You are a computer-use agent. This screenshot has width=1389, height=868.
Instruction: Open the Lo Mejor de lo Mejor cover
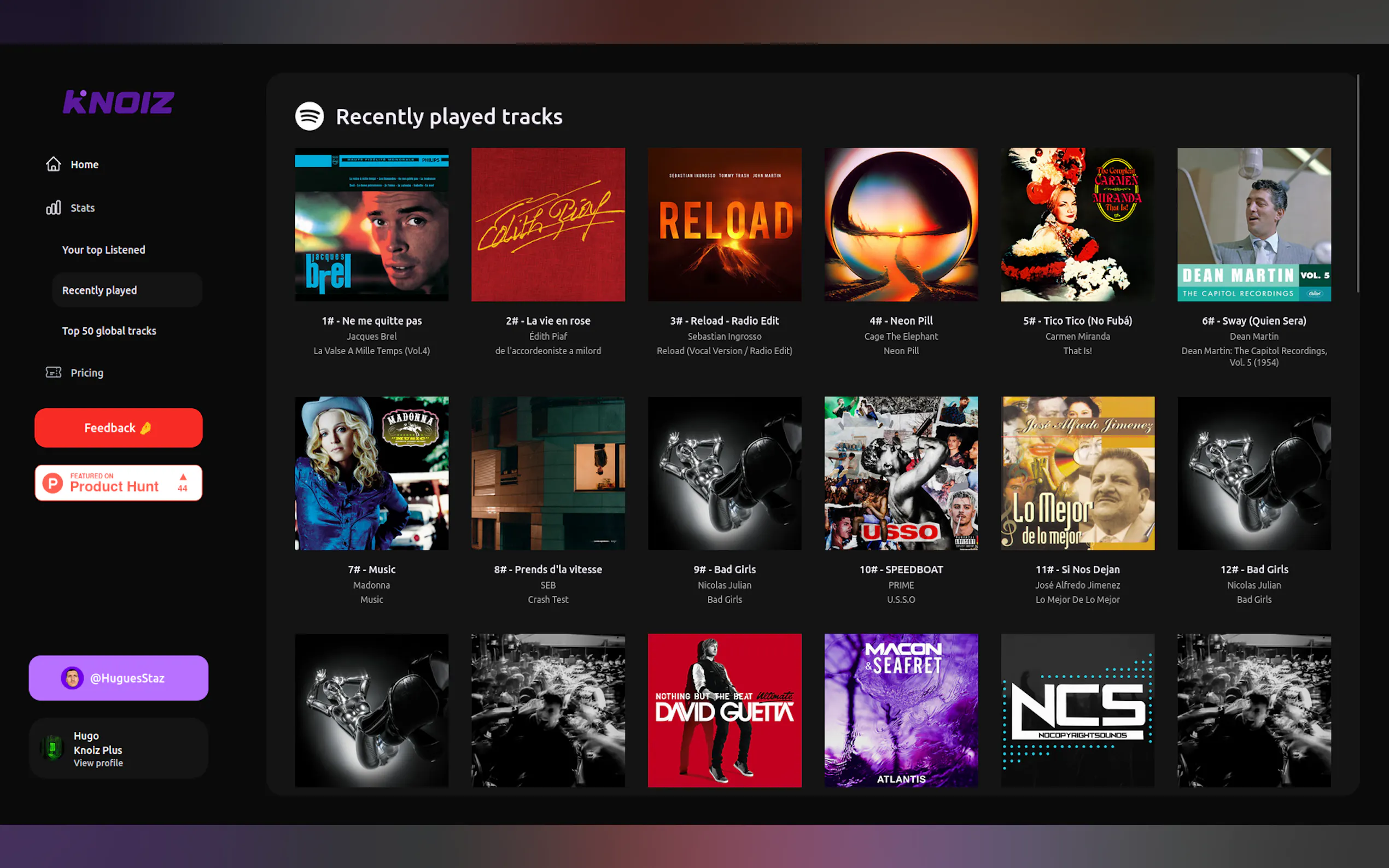1077,473
